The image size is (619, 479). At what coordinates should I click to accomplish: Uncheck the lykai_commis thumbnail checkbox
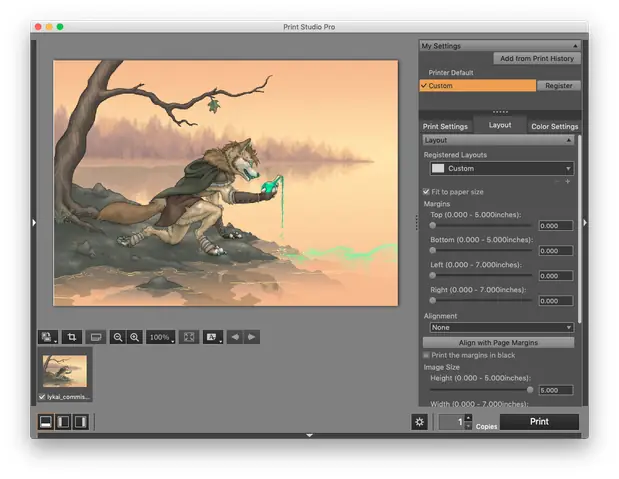[x=42, y=397]
